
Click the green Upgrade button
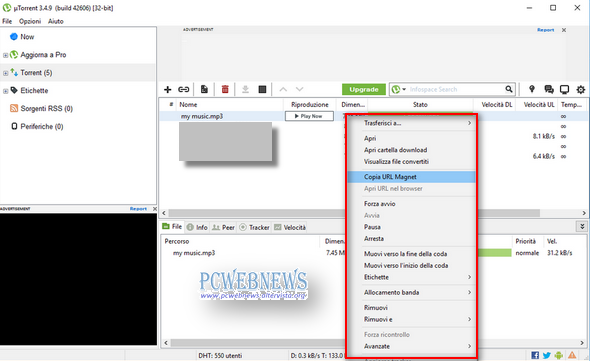pos(364,90)
